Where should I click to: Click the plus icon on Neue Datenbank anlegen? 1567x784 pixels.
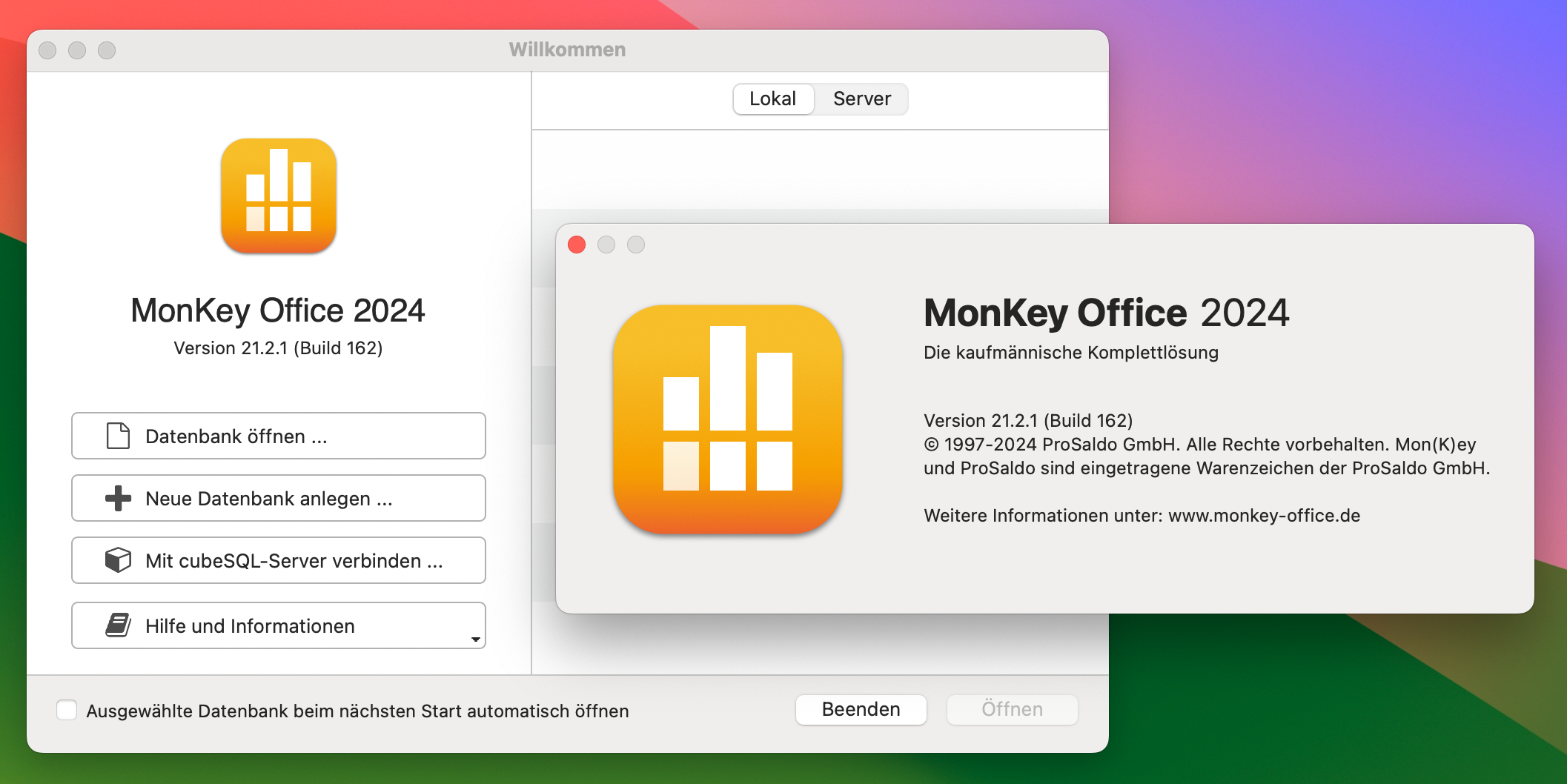click(x=118, y=498)
